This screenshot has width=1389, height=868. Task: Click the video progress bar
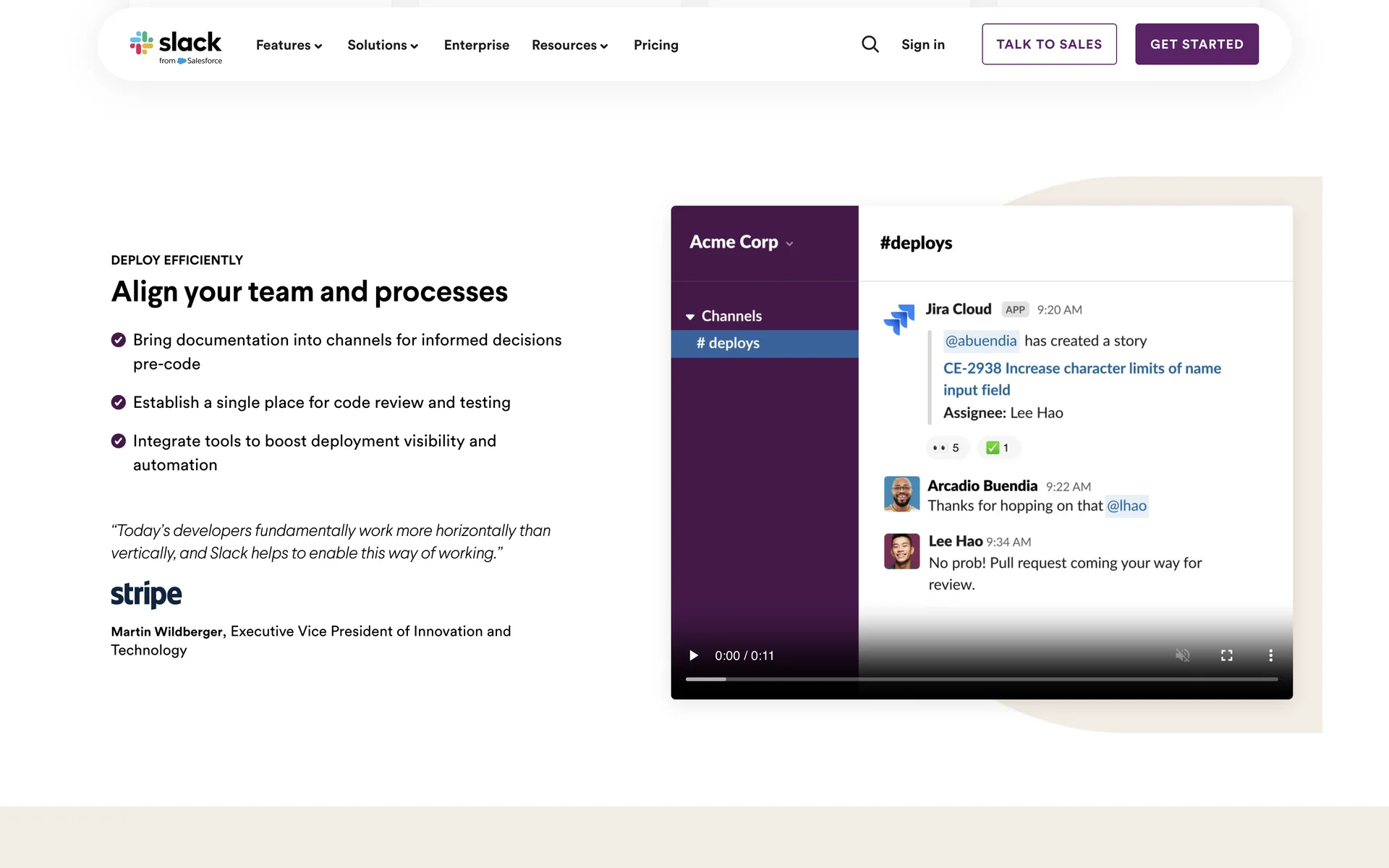[981, 679]
